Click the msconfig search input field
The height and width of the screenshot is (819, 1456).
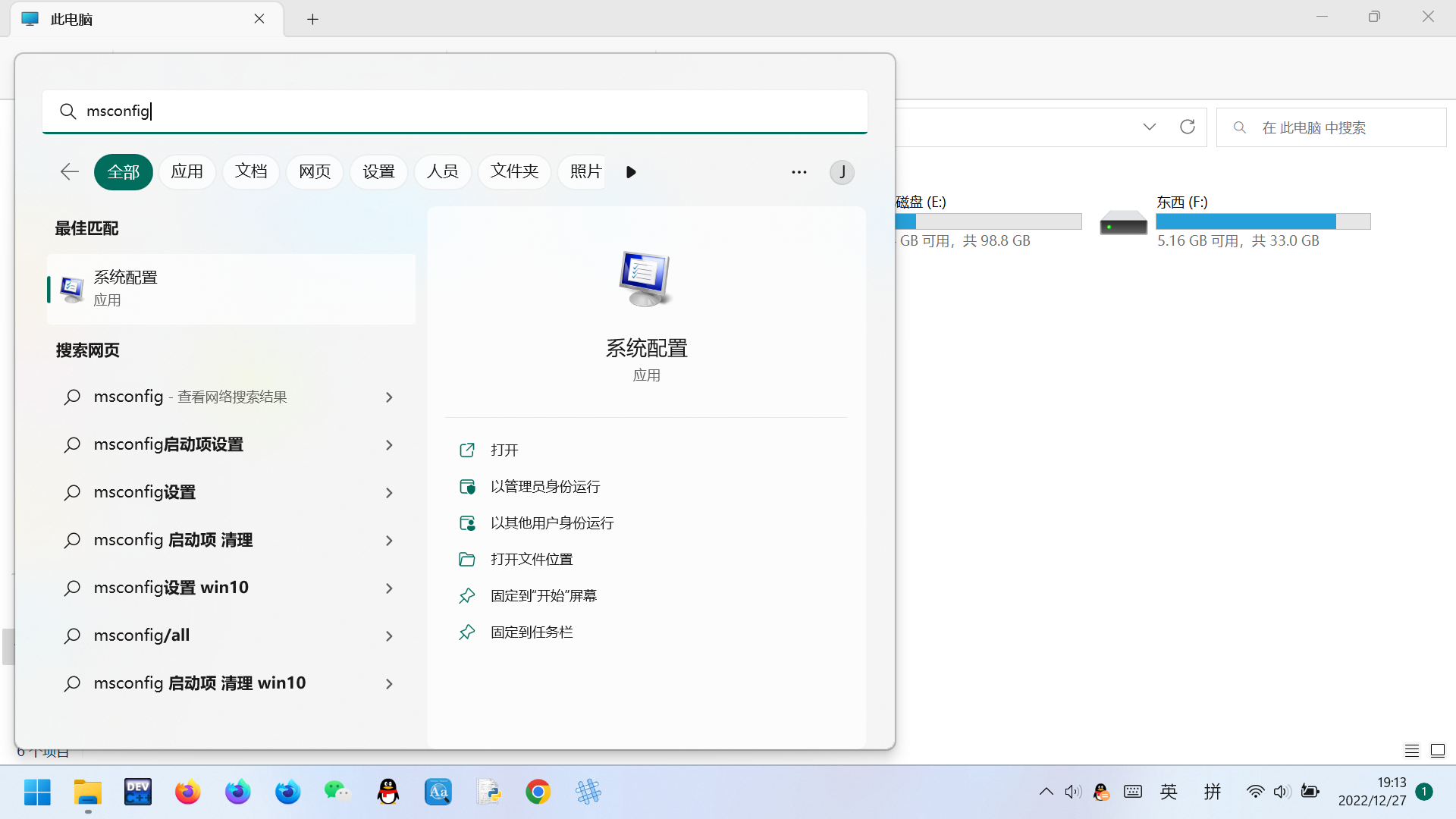pos(455,111)
